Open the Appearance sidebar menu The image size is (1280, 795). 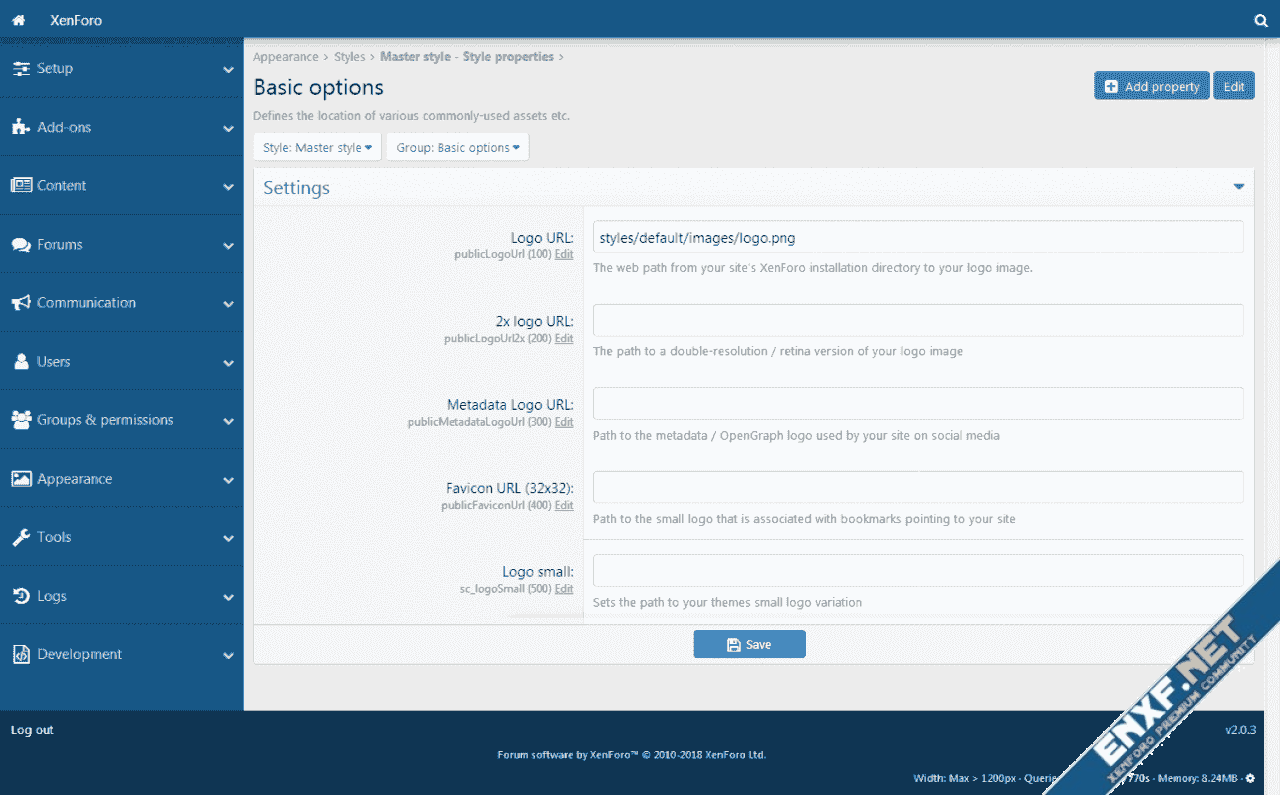tap(75, 479)
